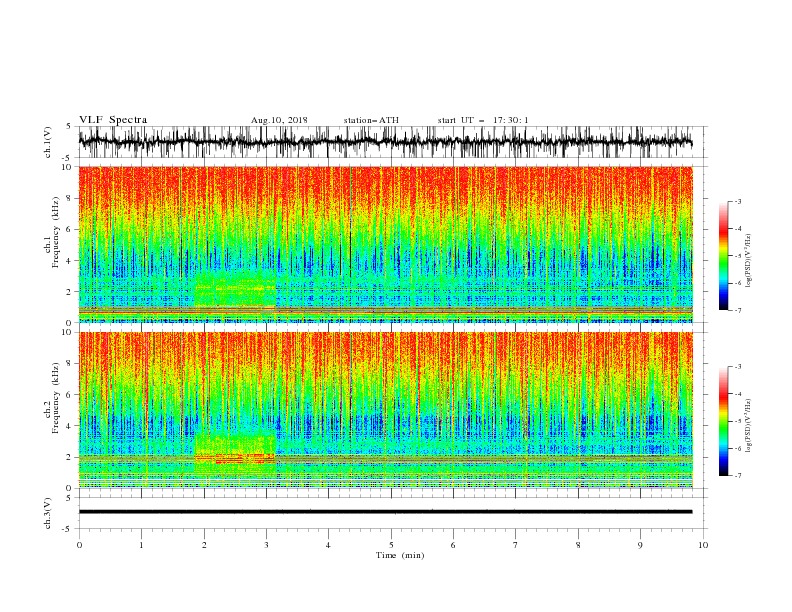Click the "ch.1(V)" waveform axis label
The width and height of the screenshot is (792, 612).
48,142
